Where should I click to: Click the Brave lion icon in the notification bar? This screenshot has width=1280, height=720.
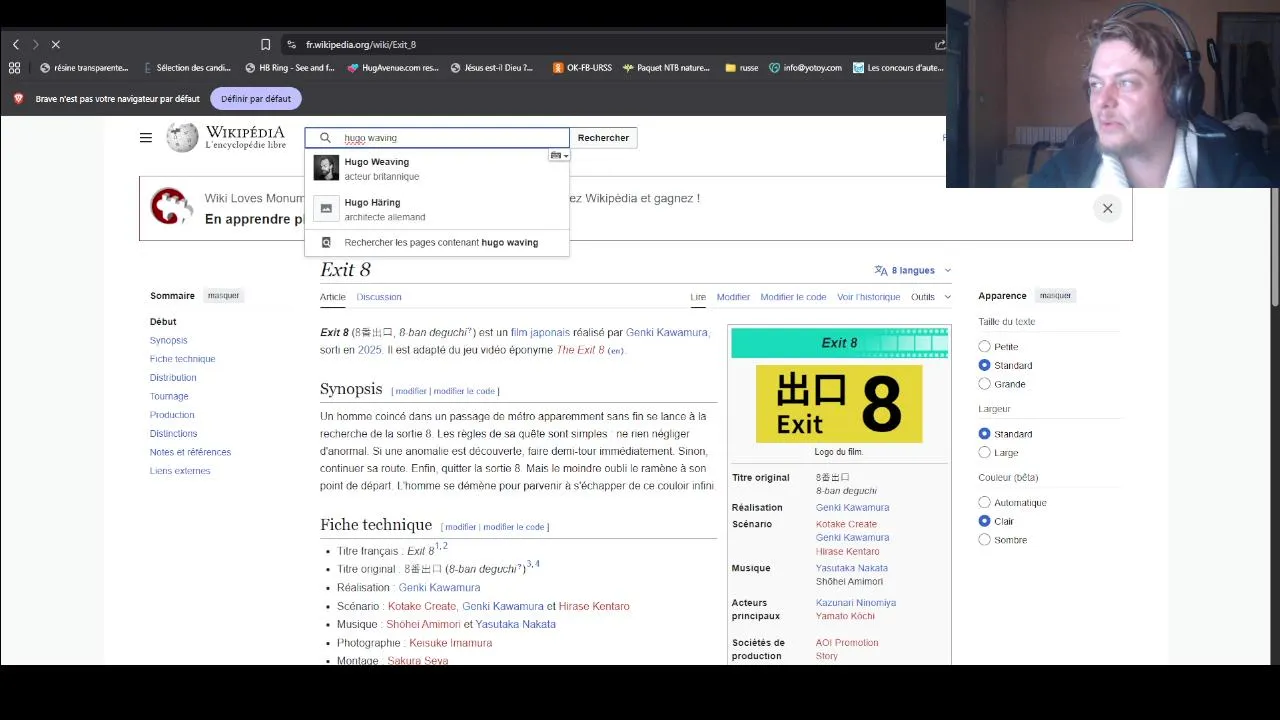18,99
